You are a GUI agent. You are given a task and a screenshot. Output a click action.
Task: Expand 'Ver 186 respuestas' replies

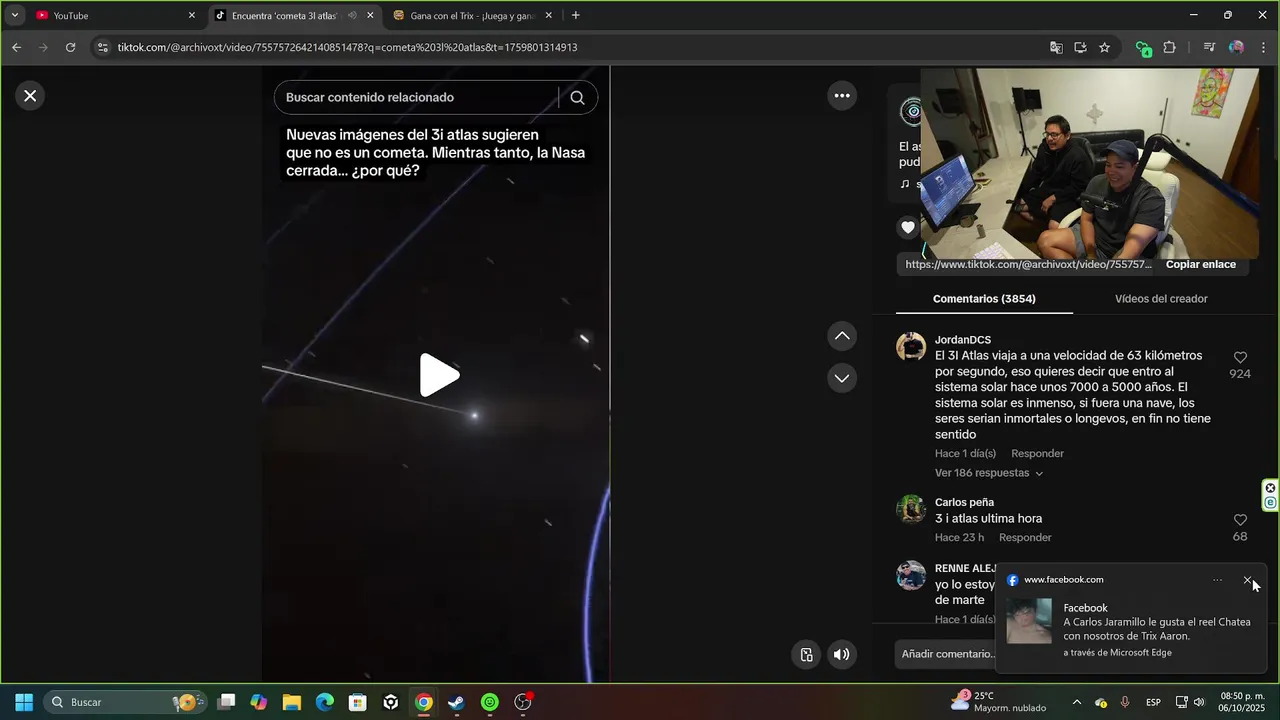[989, 473]
